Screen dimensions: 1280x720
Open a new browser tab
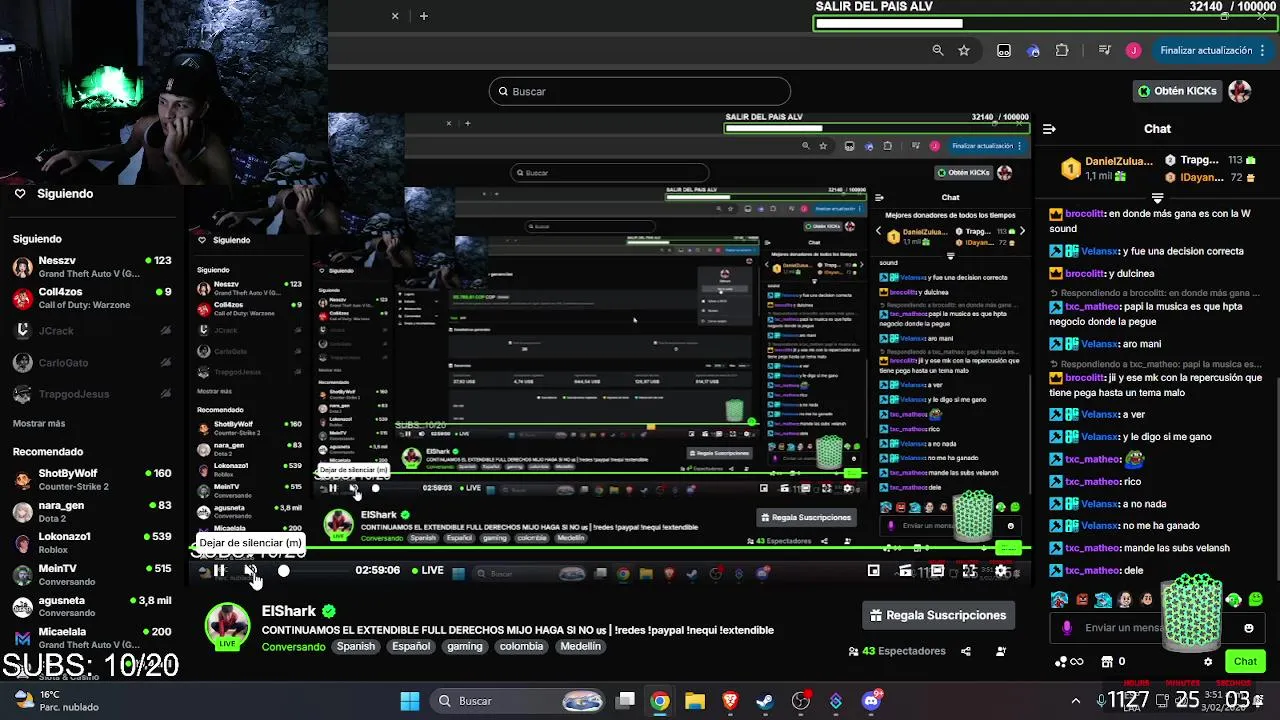tap(424, 16)
